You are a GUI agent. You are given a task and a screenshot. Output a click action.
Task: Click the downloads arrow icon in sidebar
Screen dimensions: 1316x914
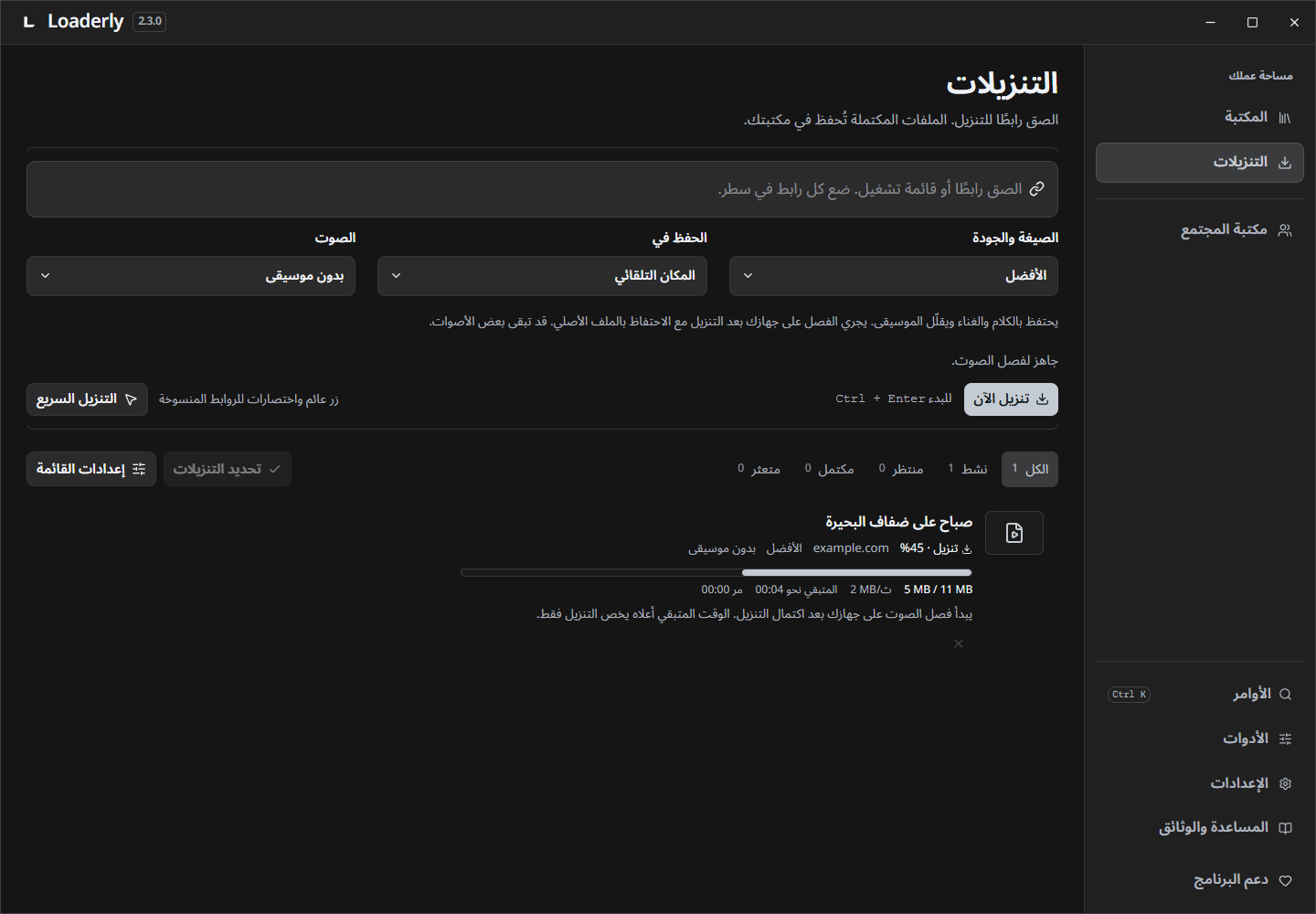click(1285, 163)
